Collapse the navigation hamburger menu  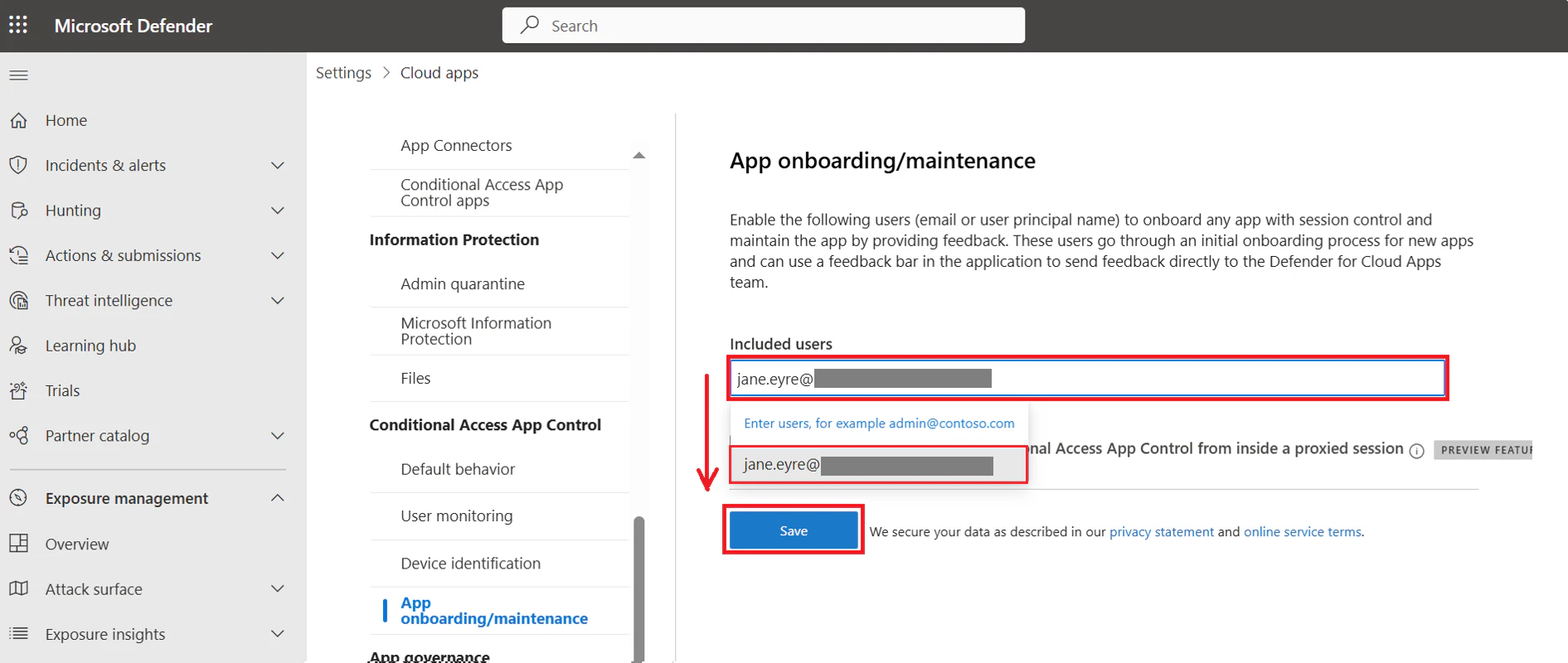click(18, 75)
